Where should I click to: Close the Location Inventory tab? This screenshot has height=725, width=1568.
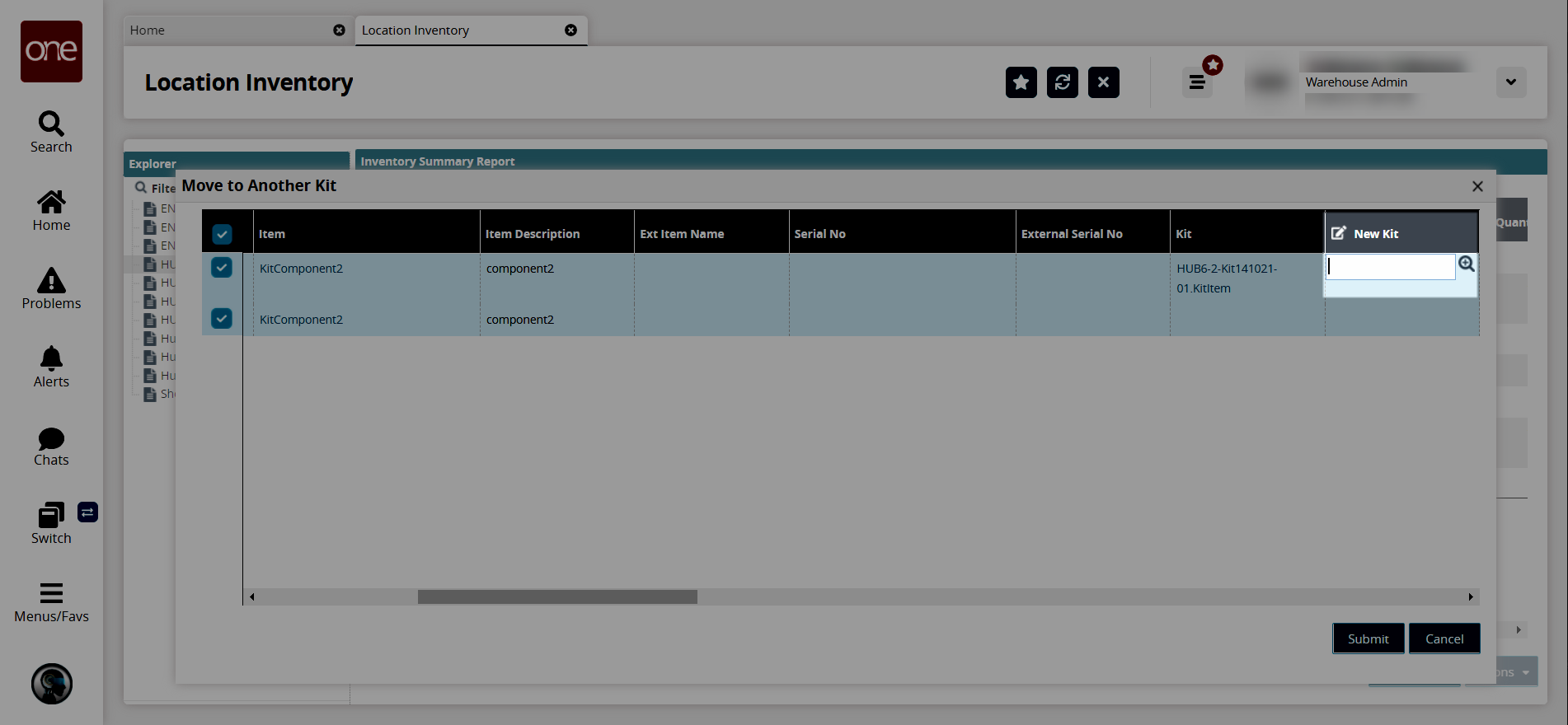(570, 30)
